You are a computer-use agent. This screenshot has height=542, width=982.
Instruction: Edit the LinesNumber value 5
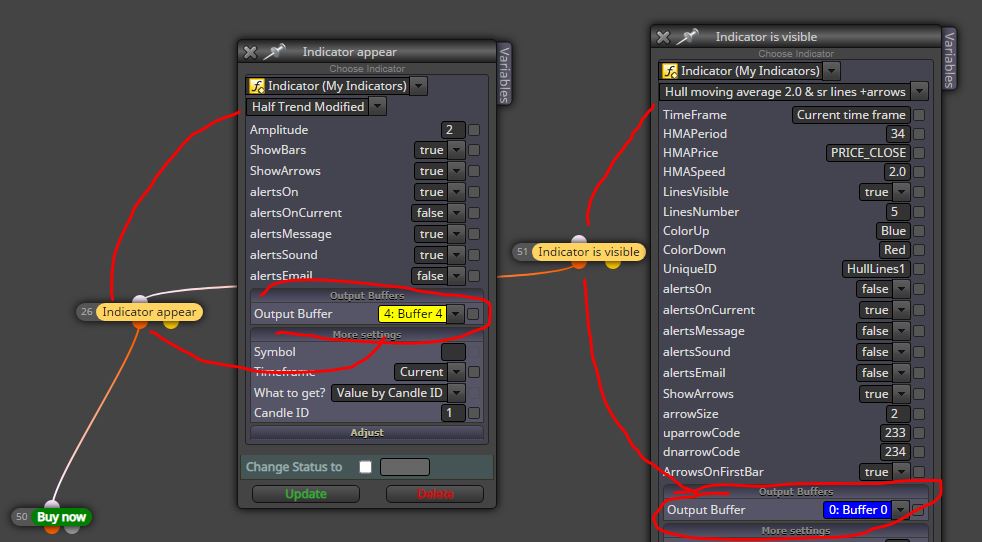tap(897, 212)
